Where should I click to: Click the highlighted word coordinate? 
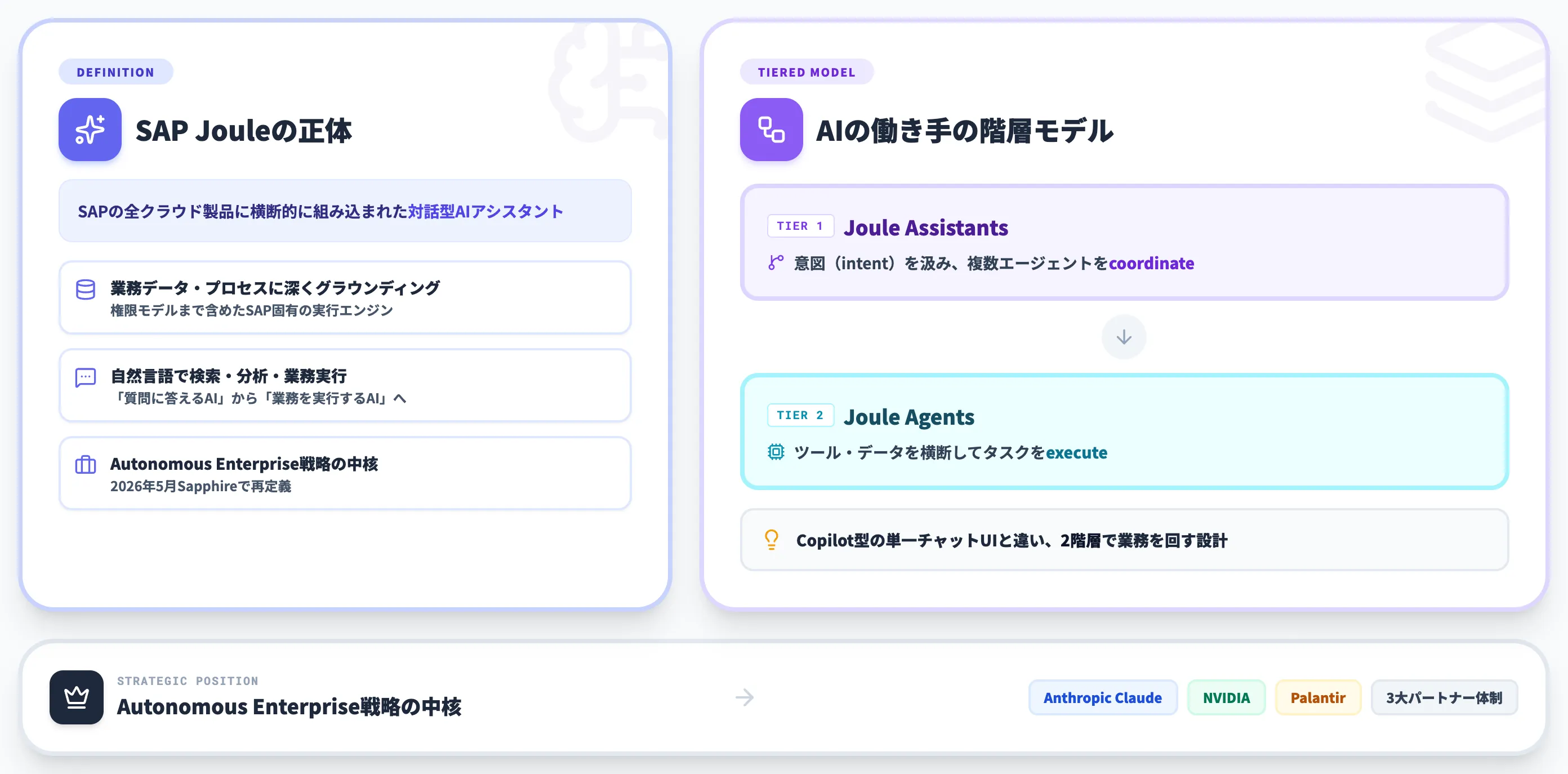click(x=1151, y=263)
